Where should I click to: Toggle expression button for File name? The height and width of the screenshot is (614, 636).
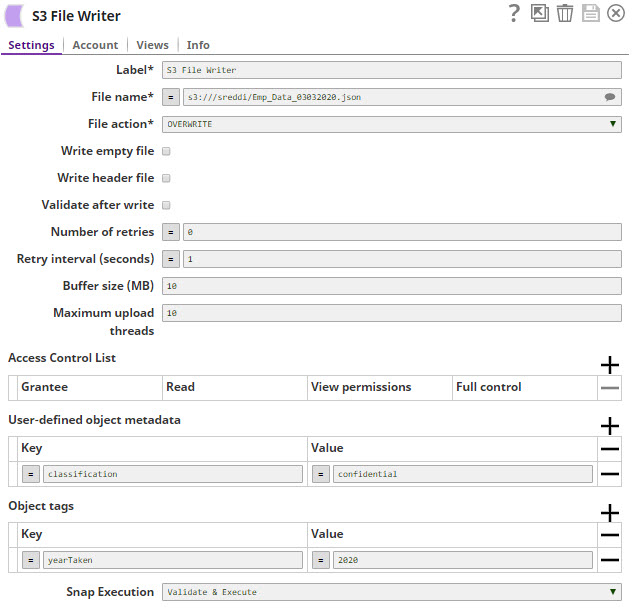coord(171,98)
